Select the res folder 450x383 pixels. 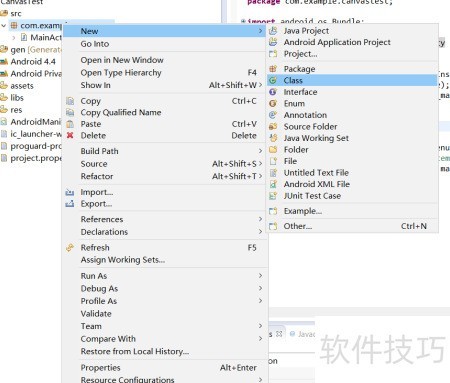click(16, 110)
